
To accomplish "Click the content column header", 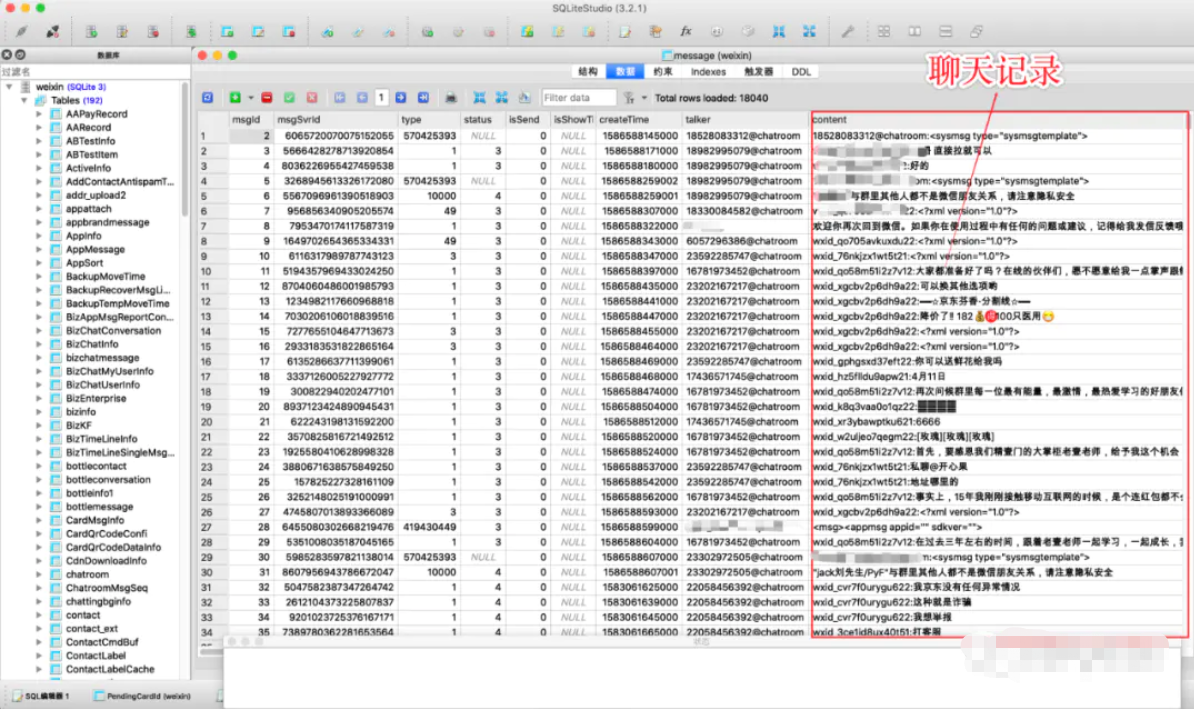I will coord(999,120).
